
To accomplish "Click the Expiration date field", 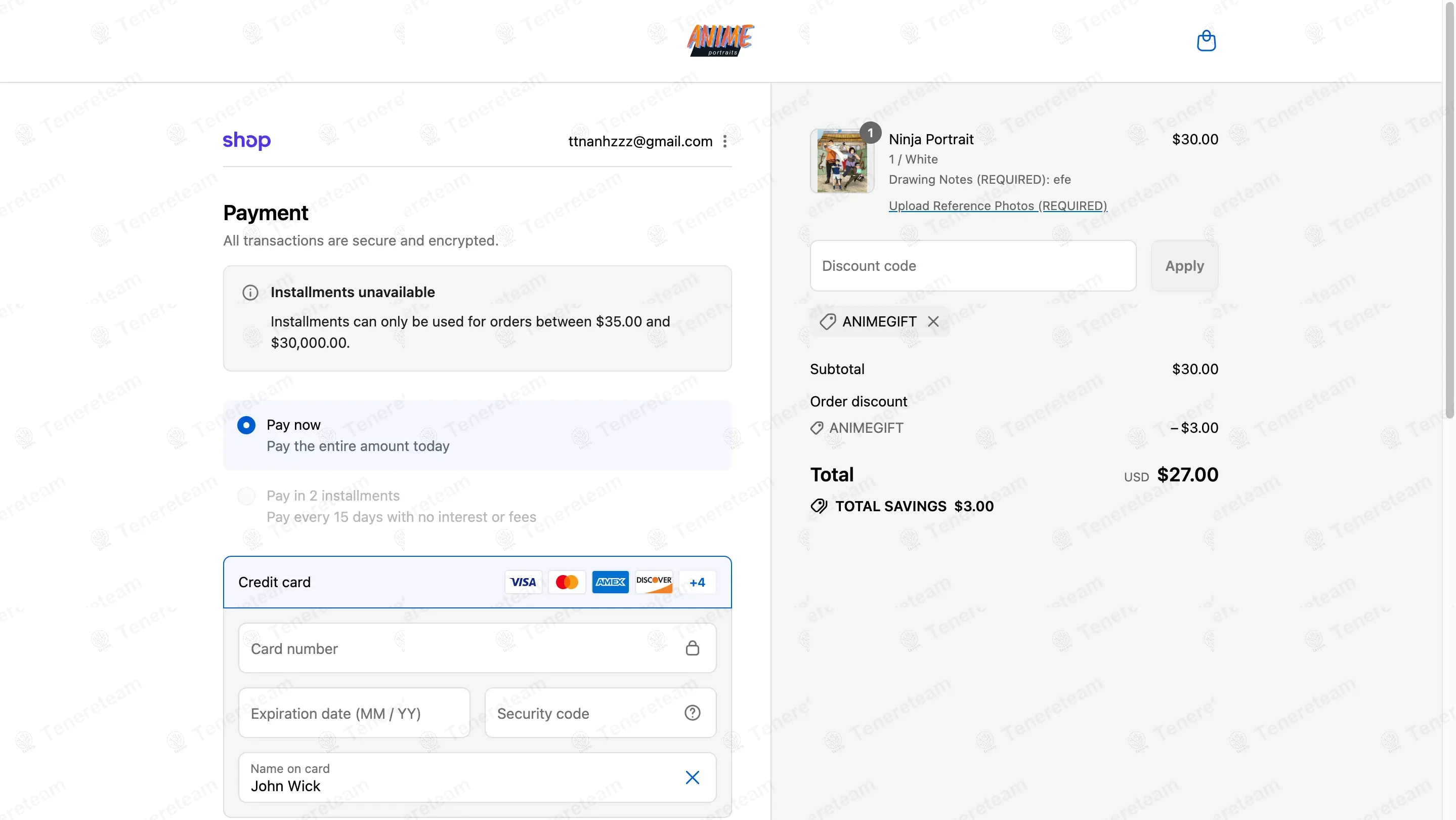I will (354, 713).
